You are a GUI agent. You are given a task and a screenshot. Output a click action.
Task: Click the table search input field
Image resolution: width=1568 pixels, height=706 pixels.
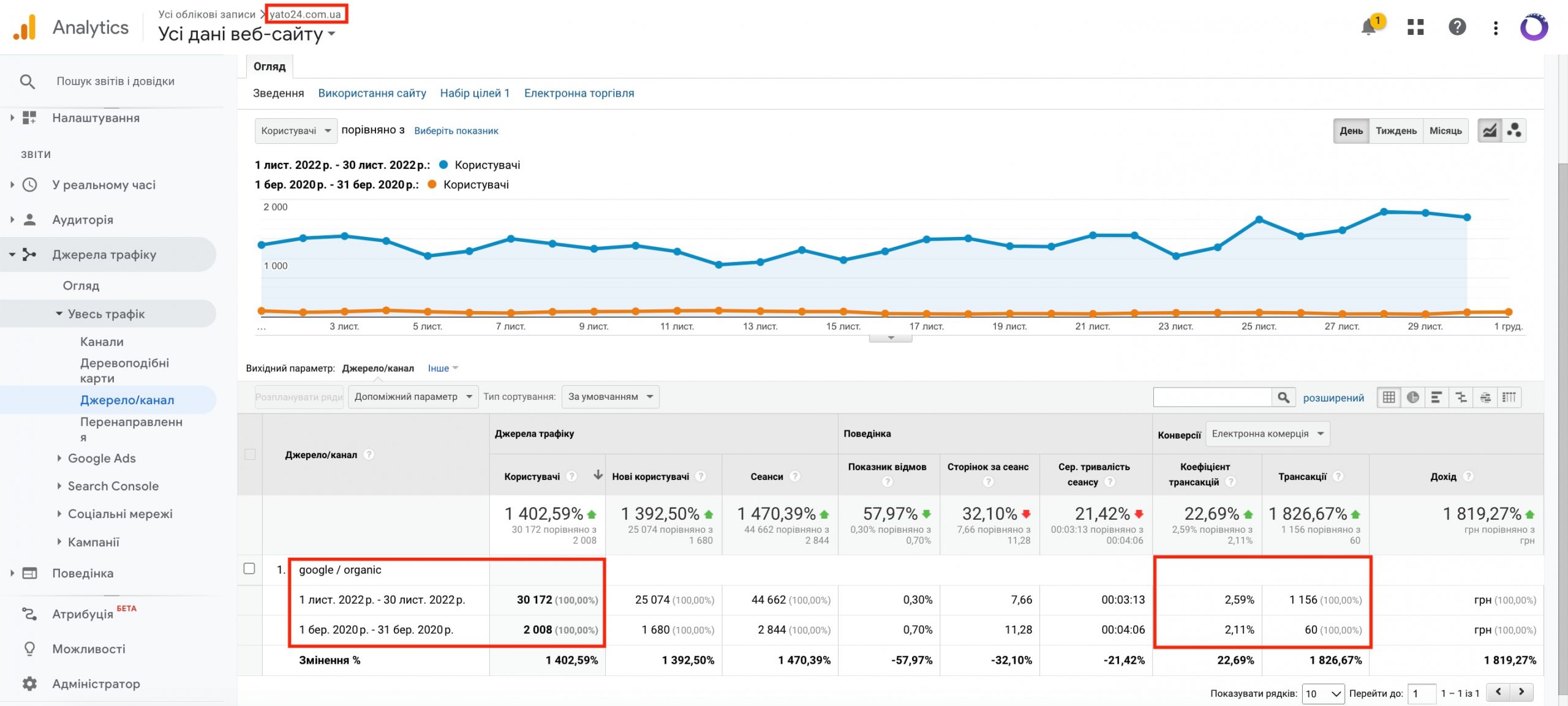pos(1212,397)
